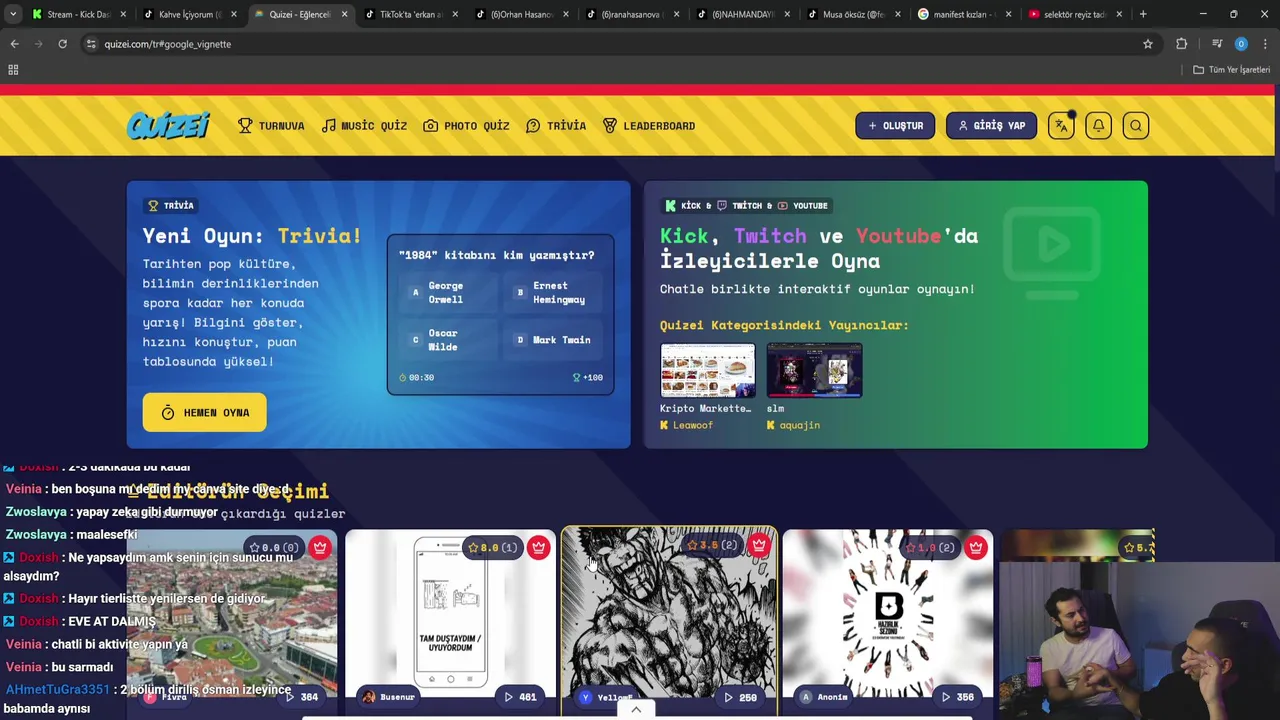The height and width of the screenshot is (720, 1280).
Task: Open the apps grid in bookmarks bar
Action: [x=13, y=70]
